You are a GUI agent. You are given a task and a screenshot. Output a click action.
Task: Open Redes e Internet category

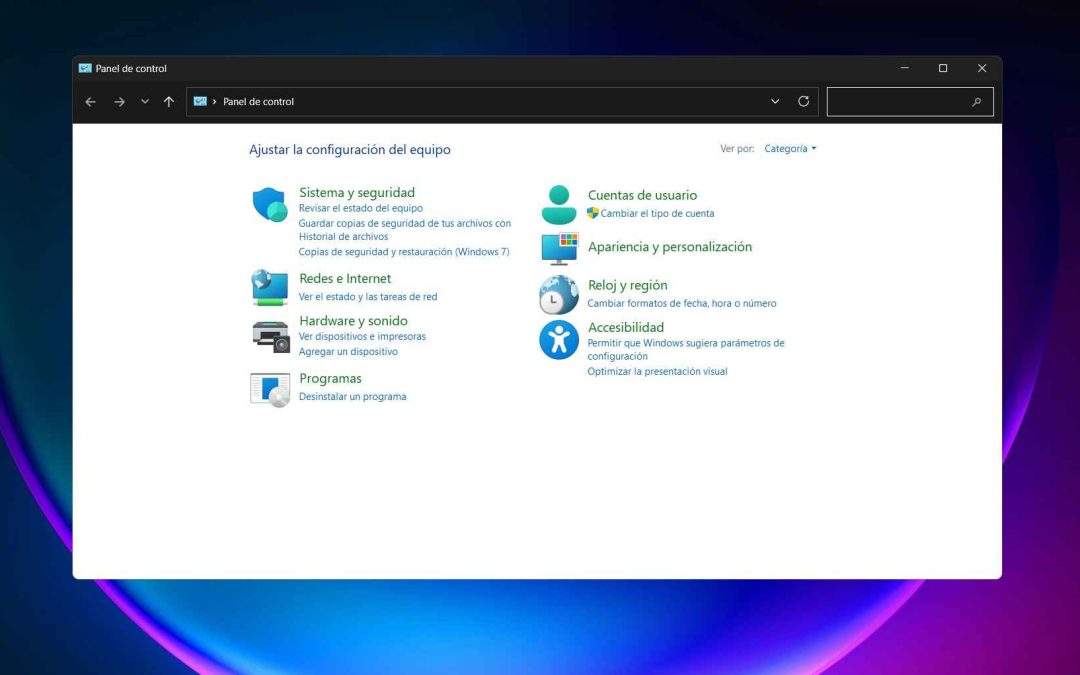point(345,278)
